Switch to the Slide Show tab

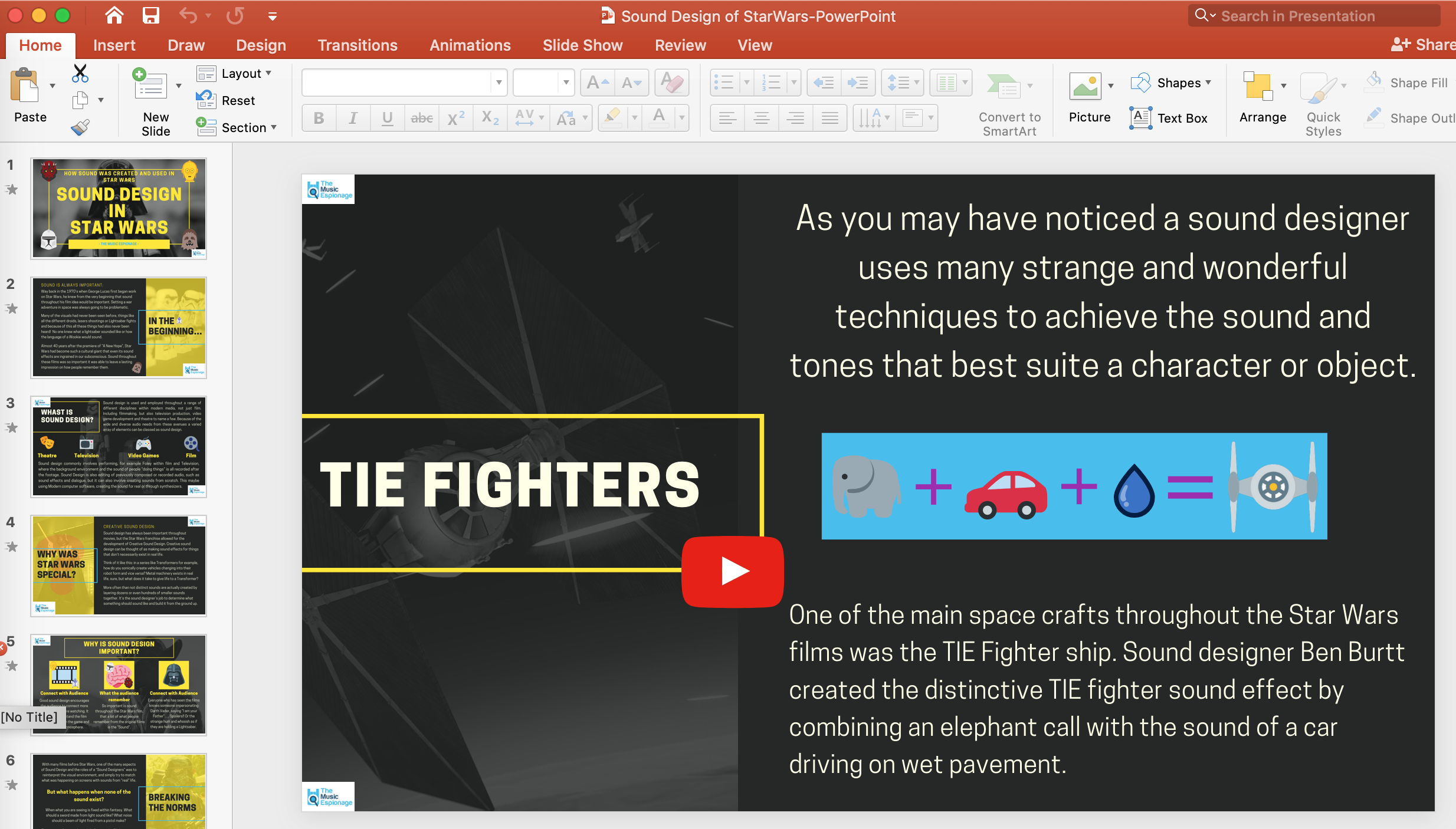tap(582, 45)
